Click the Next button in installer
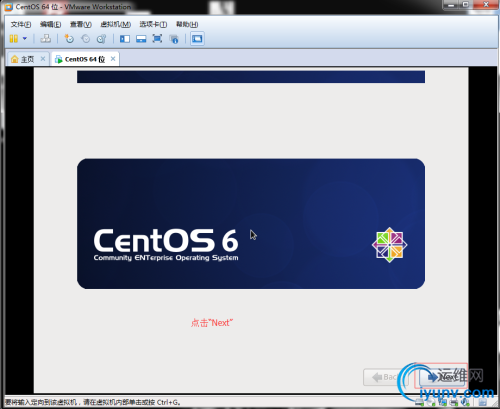 [x=441, y=377]
